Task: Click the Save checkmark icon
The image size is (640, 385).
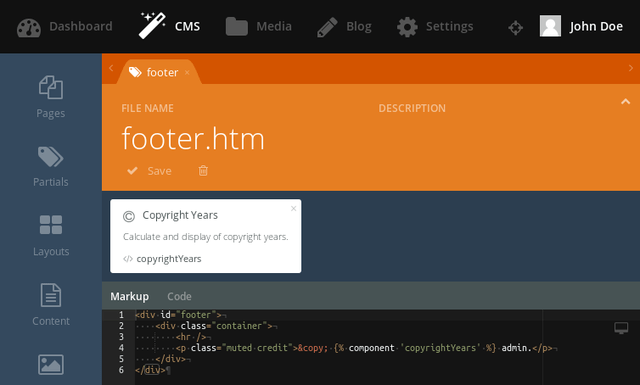Action: click(132, 171)
